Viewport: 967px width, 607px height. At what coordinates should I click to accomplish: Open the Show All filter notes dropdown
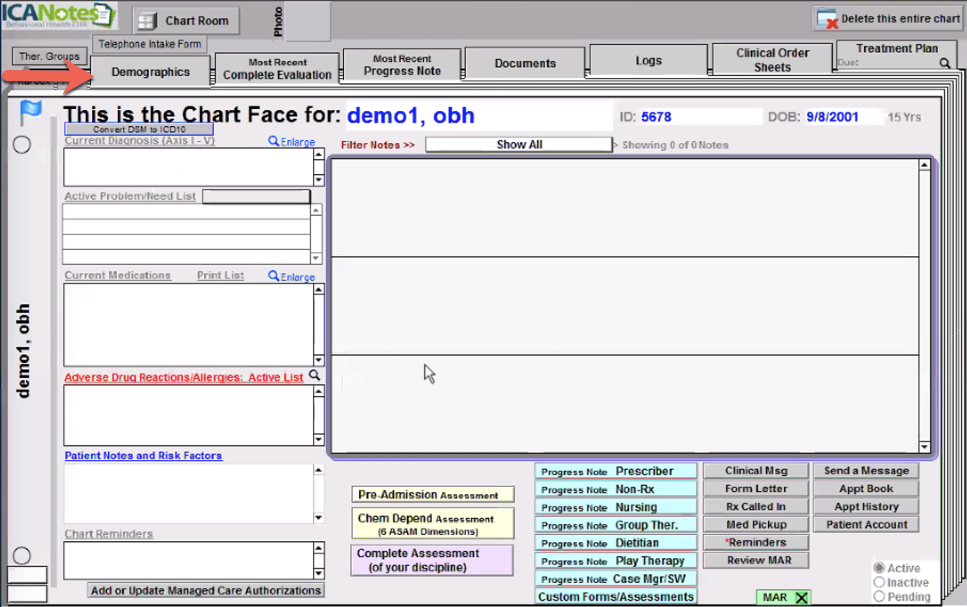click(519, 145)
